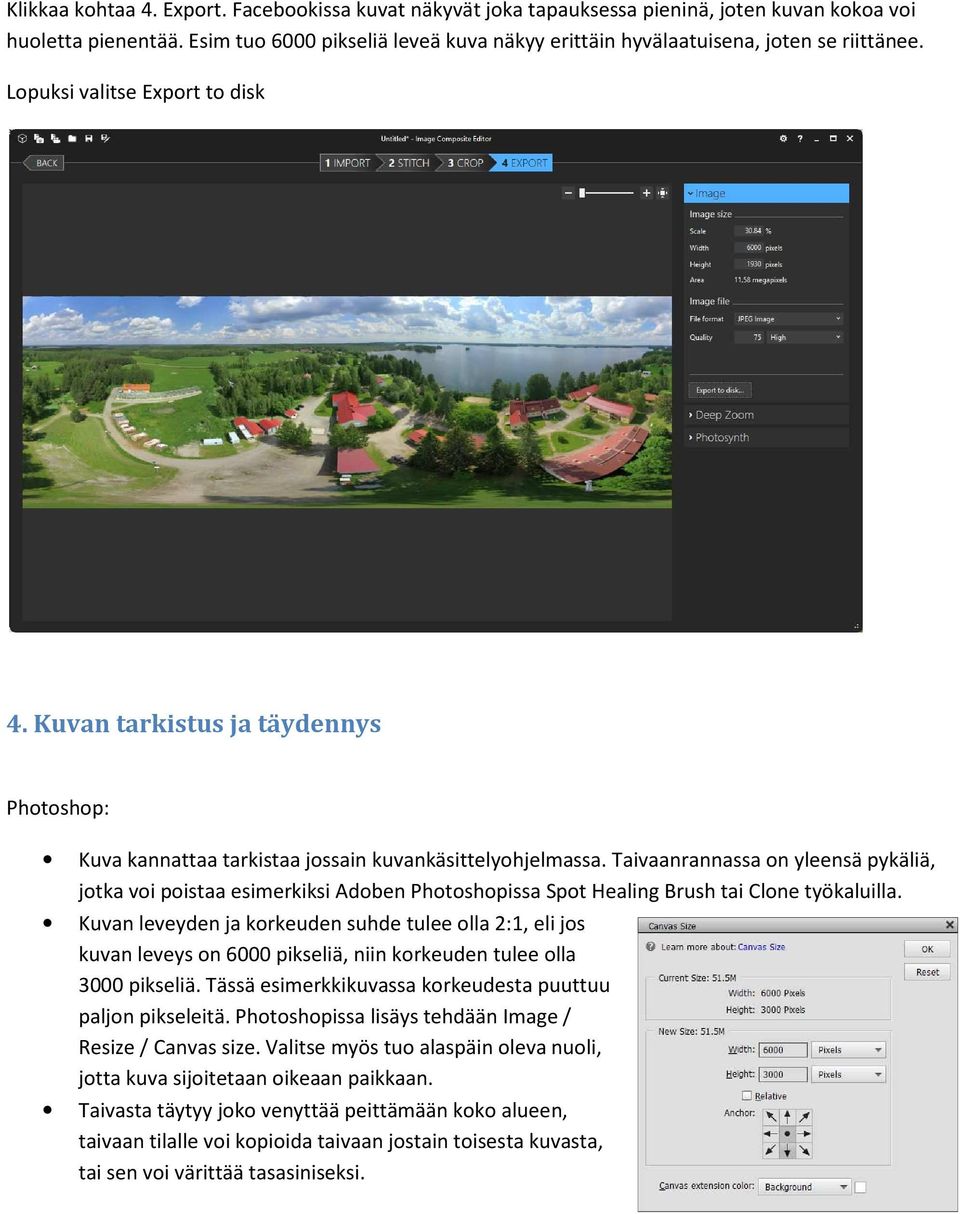Save the project with the floppy disk icon
The width and height of the screenshot is (960, 1214).
click(89, 138)
